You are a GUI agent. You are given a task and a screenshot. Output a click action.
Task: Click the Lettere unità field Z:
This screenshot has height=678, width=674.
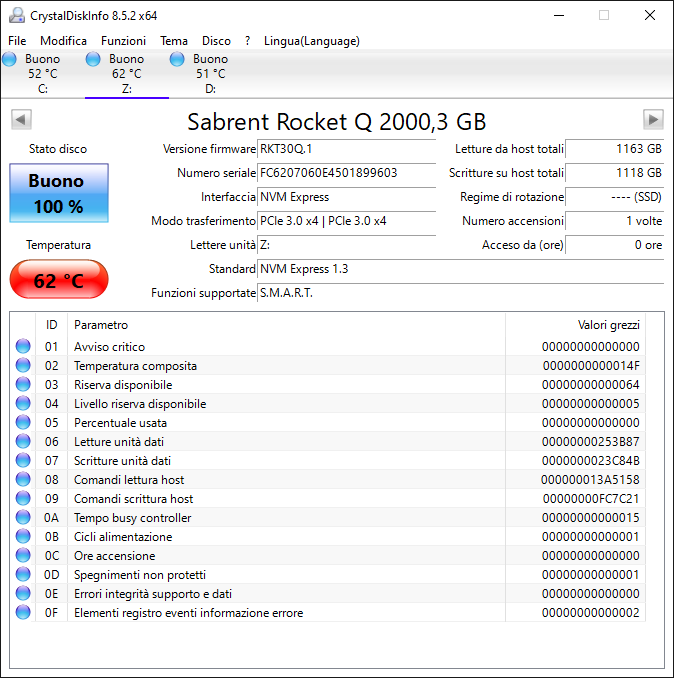point(347,245)
